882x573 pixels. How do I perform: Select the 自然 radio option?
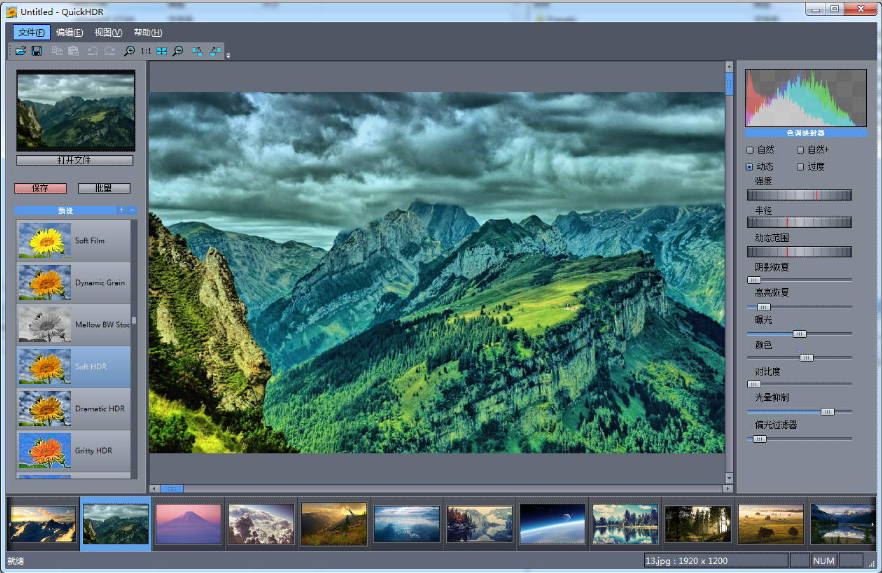coord(750,150)
